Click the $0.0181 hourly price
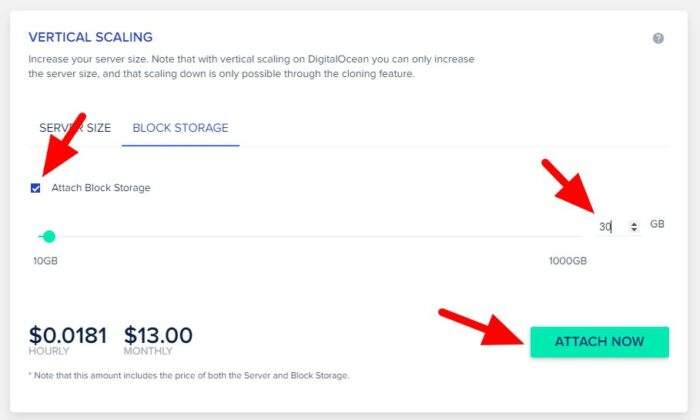 pyautogui.click(x=68, y=335)
